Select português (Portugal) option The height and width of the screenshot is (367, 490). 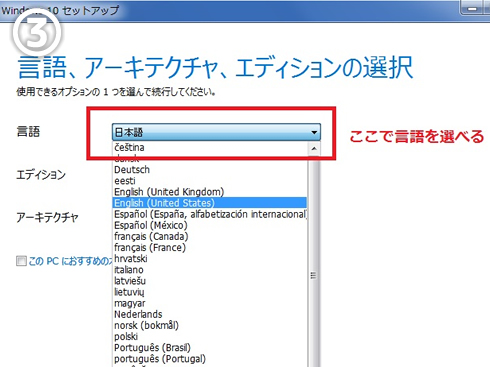210,359
